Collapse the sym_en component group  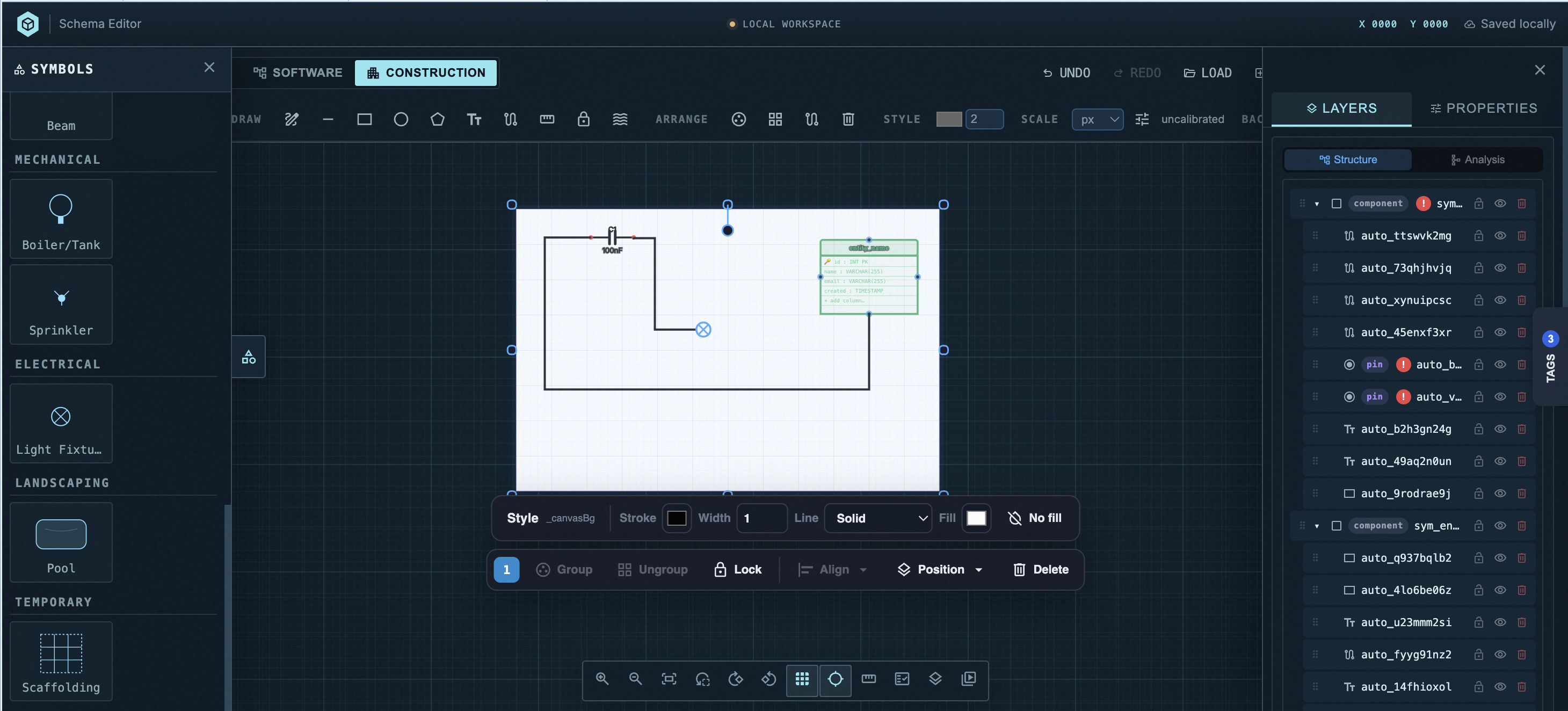[1317, 526]
